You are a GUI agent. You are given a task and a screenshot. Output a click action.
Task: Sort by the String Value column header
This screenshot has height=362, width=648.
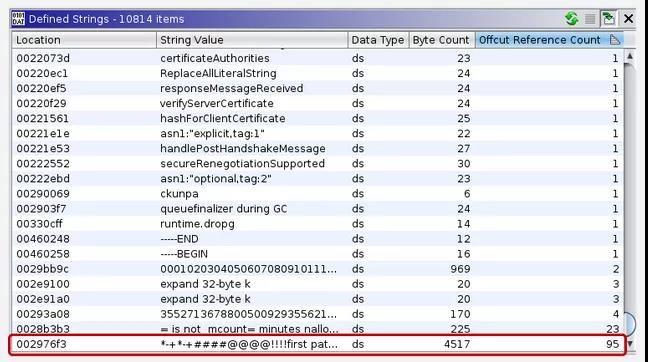pos(252,40)
